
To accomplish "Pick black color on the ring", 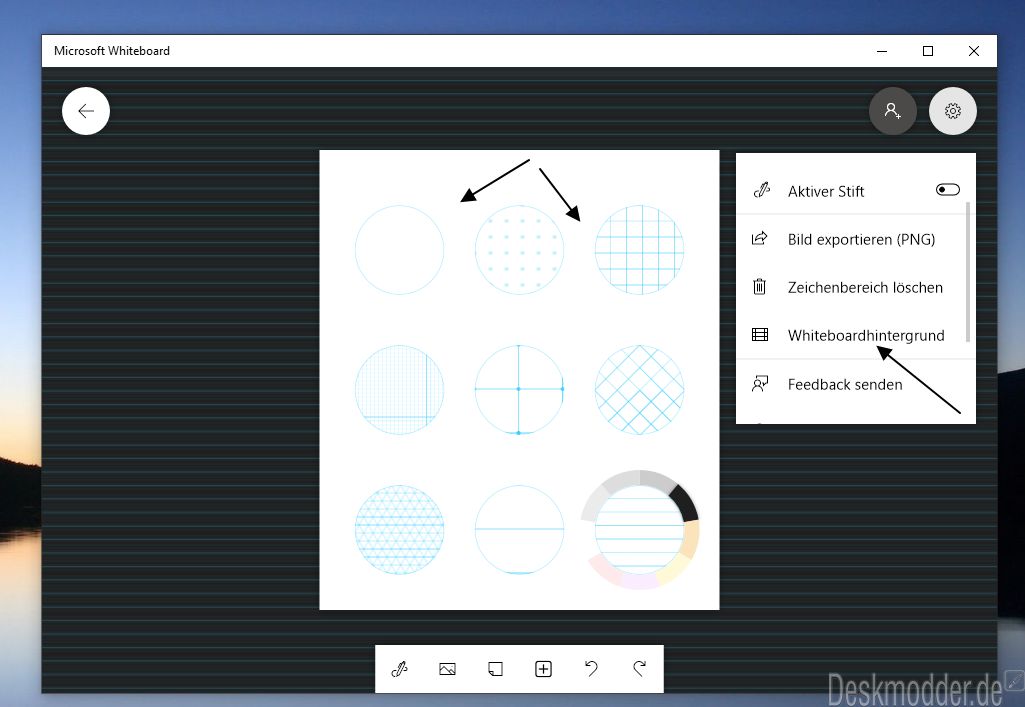I will pyautogui.click(x=685, y=502).
